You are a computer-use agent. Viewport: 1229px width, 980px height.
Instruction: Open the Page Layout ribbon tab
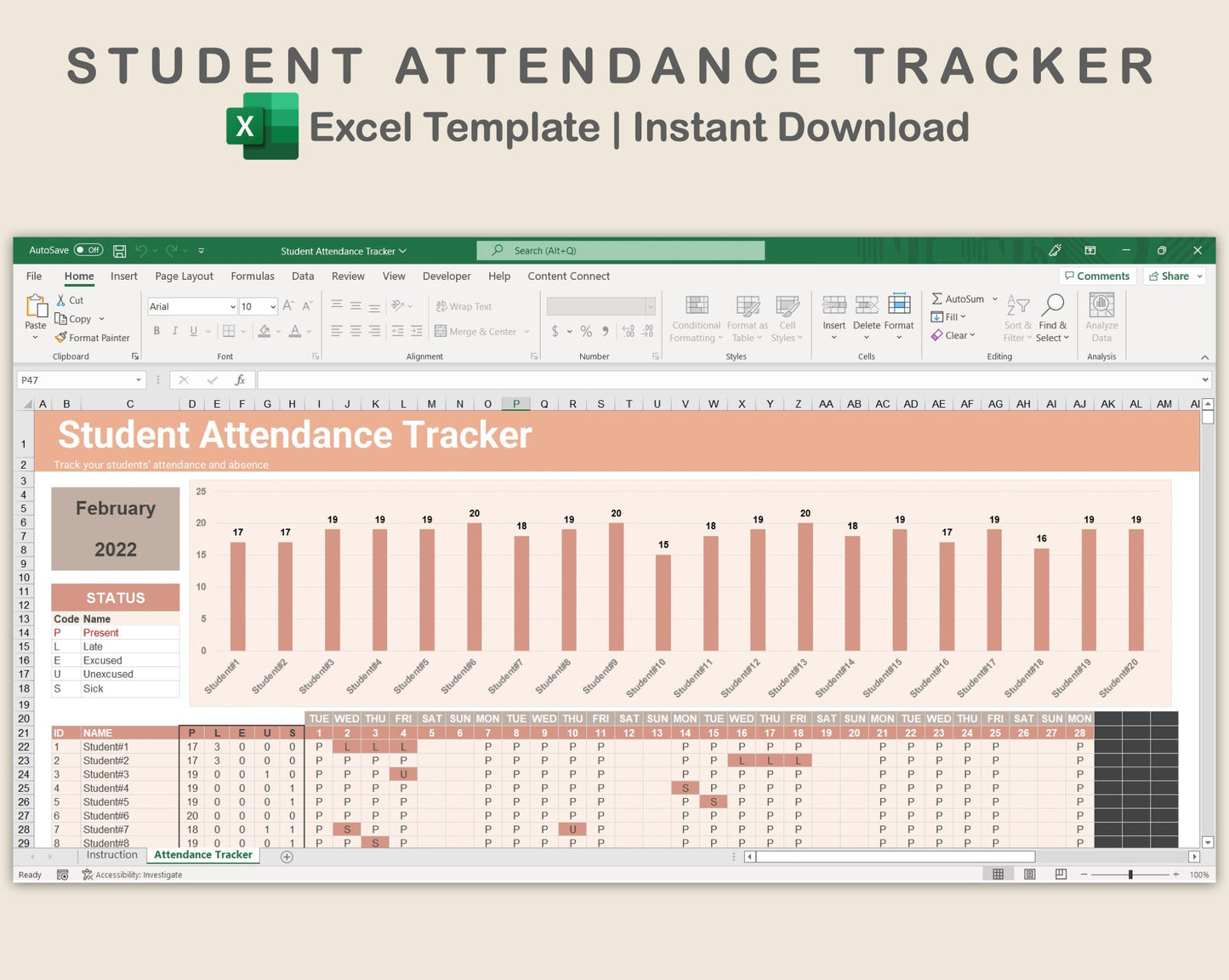click(x=184, y=276)
